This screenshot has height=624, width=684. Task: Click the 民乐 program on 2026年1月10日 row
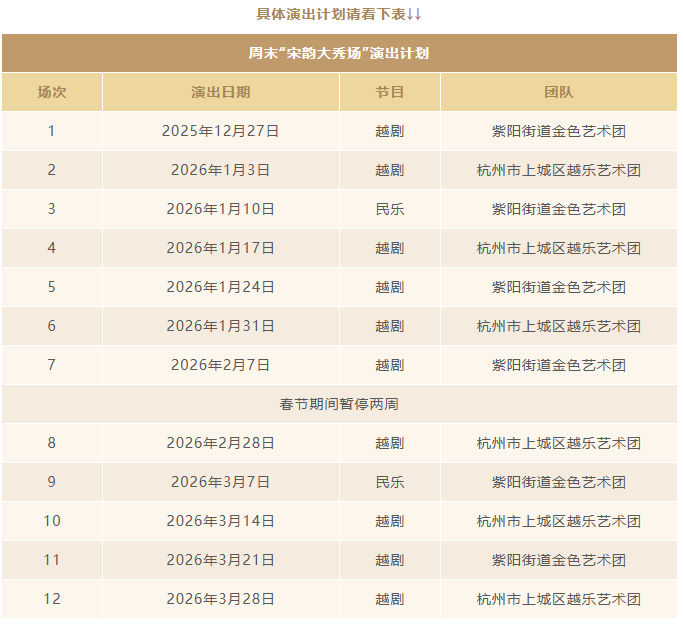[390, 209]
